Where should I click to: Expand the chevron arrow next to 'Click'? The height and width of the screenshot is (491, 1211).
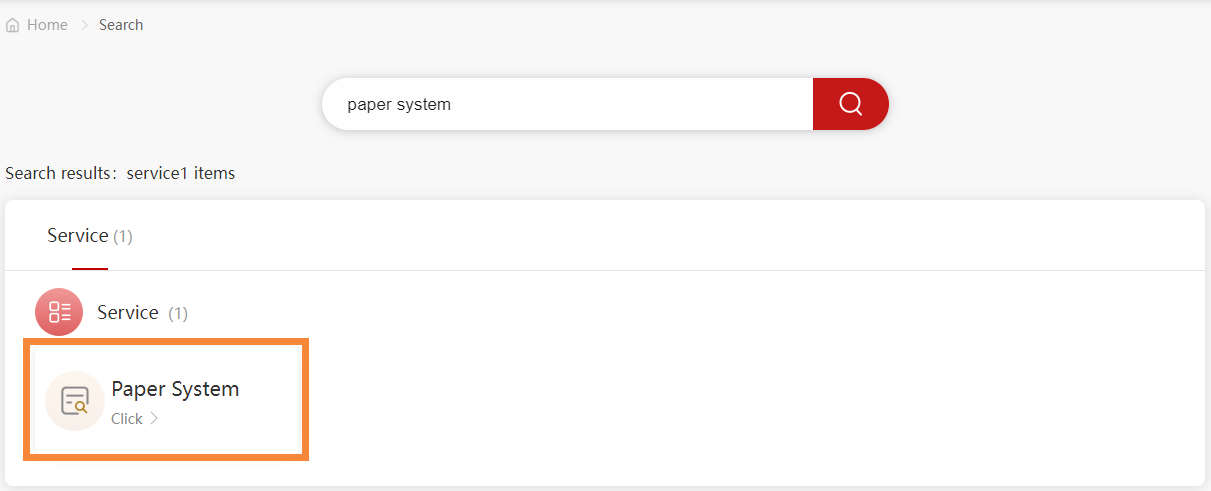(154, 419)
